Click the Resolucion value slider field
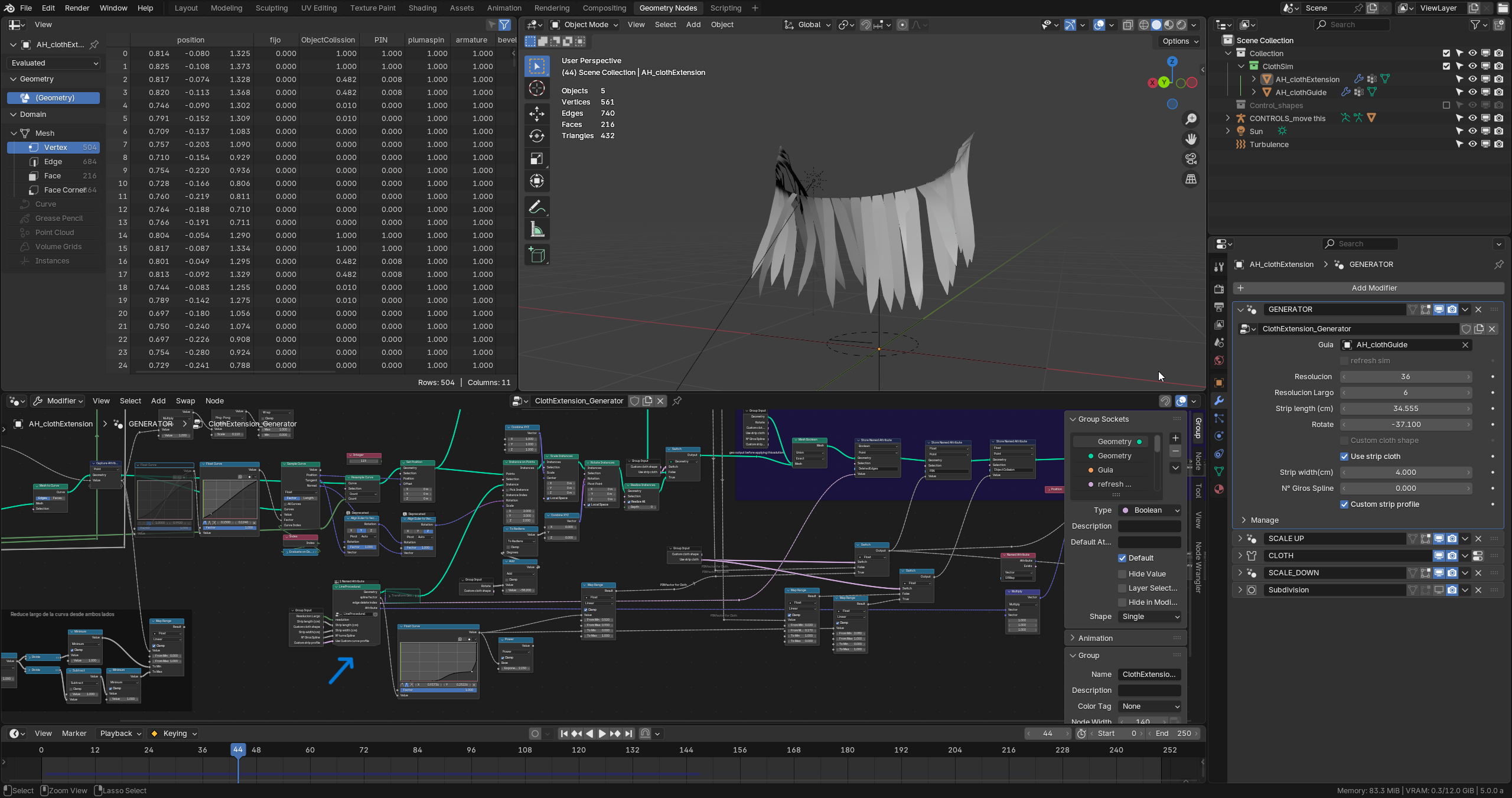 1406,377
